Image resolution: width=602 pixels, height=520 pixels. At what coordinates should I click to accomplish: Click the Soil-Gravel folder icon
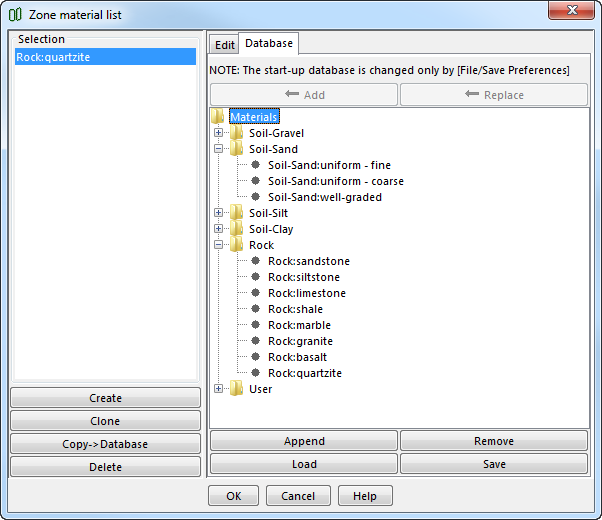click(236, 133)
